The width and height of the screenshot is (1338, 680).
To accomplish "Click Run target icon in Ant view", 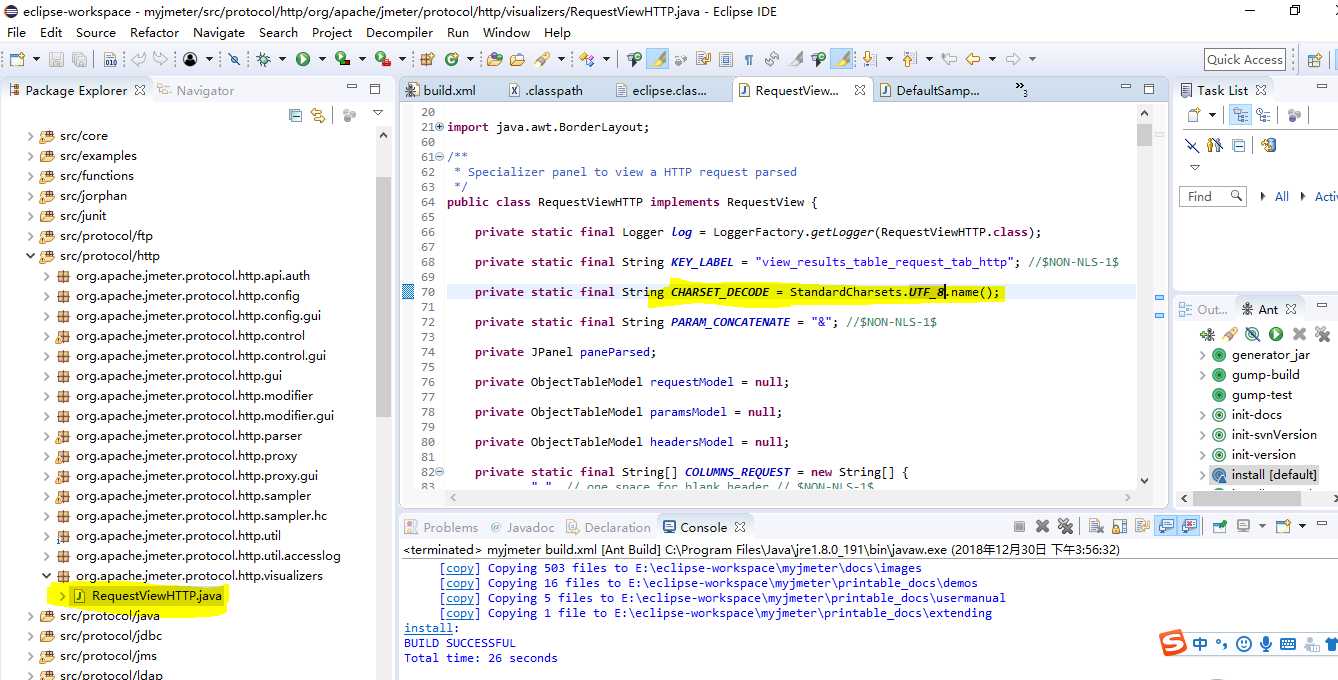I will pyautogui.click(x=1276, y=334).
